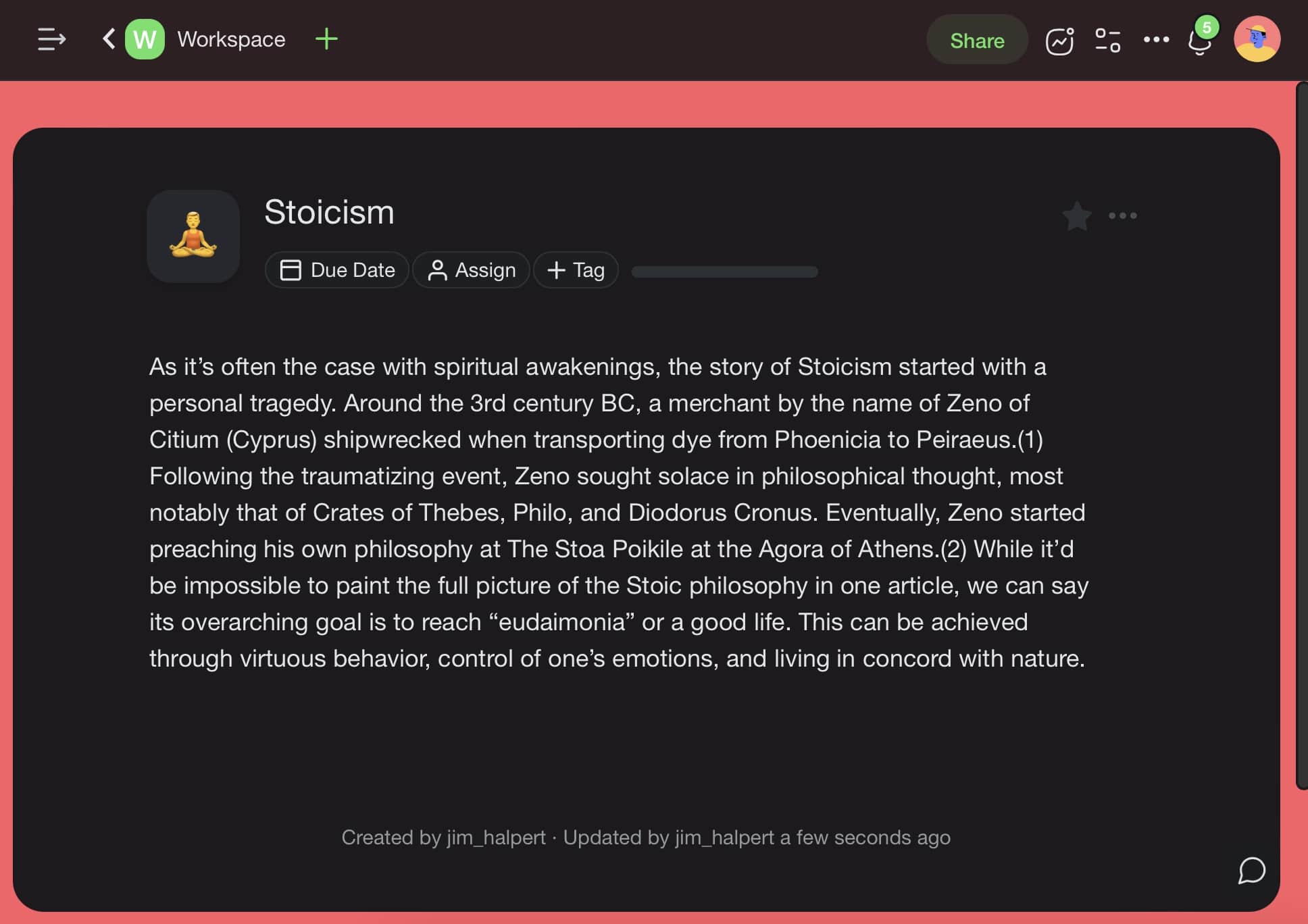This screenshot has width=1308, height=924.
Task: Go back with the left chevron
Action: click(x=108, y=38)
